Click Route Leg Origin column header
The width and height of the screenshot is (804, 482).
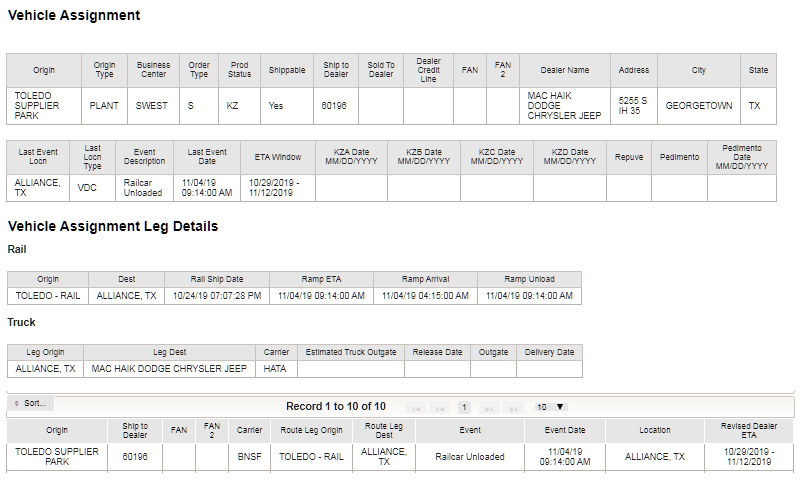311,431
